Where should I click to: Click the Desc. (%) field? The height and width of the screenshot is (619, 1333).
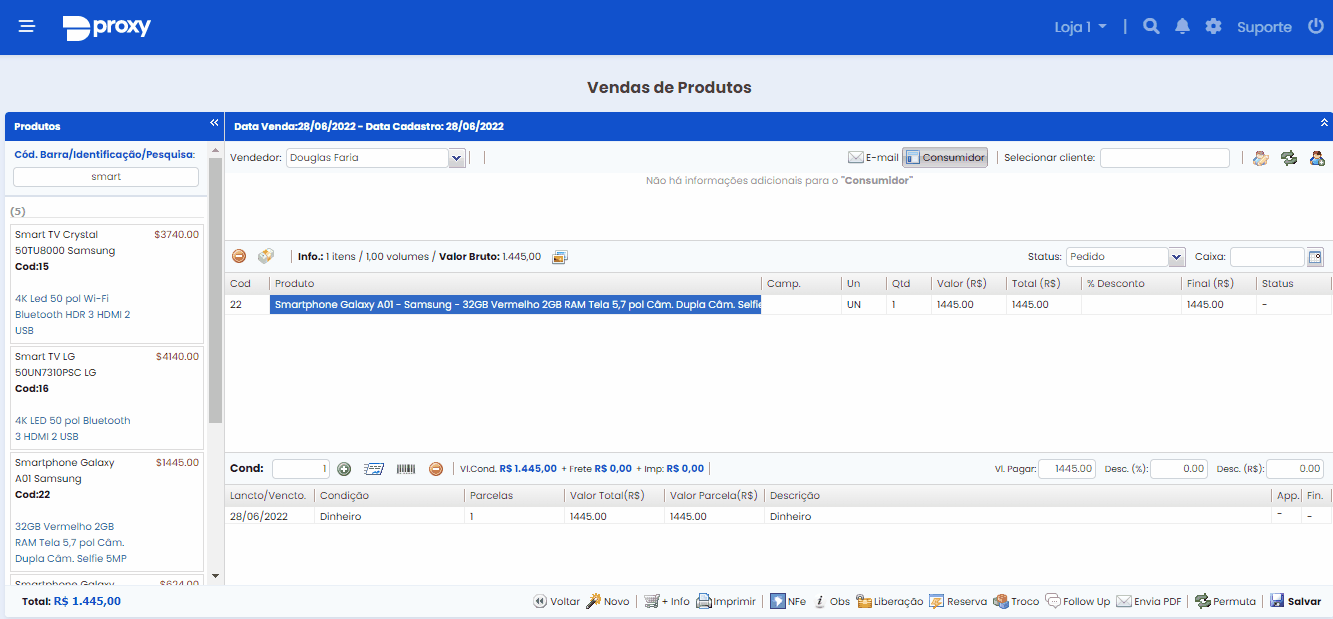click(1179, 469)
